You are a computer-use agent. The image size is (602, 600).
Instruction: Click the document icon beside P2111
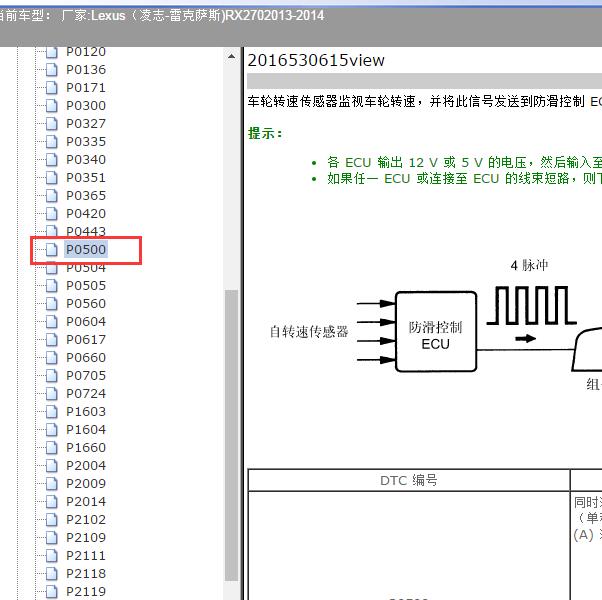tap(51, 556)
